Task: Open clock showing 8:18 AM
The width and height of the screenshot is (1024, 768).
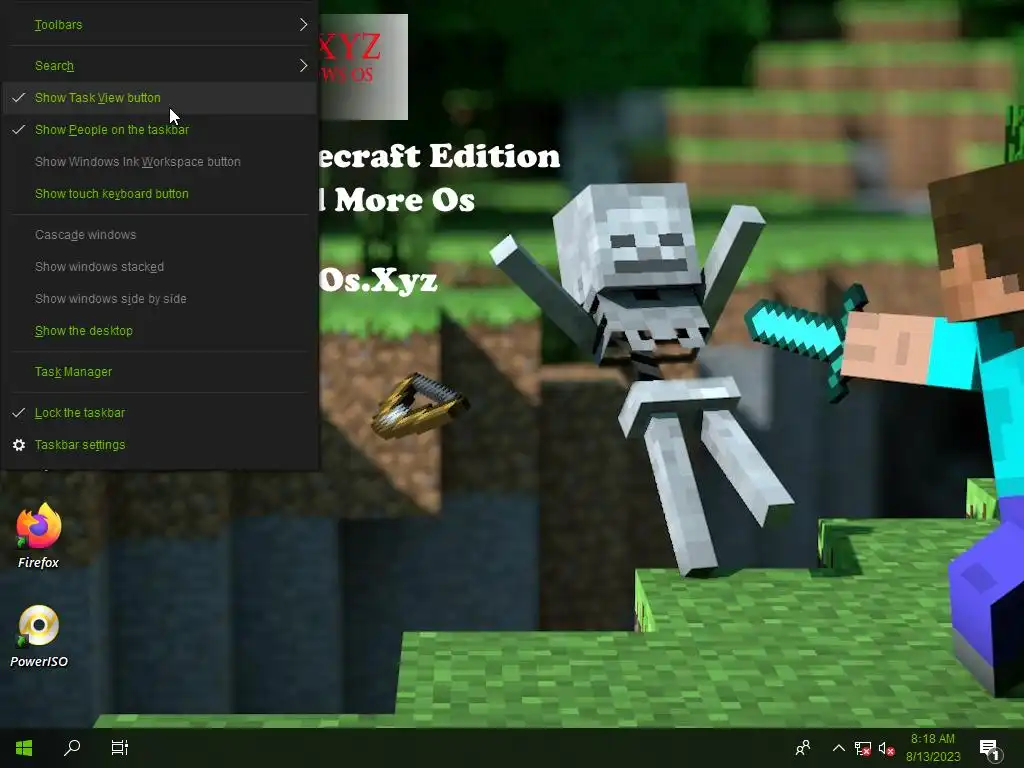Action: (933, 748)
